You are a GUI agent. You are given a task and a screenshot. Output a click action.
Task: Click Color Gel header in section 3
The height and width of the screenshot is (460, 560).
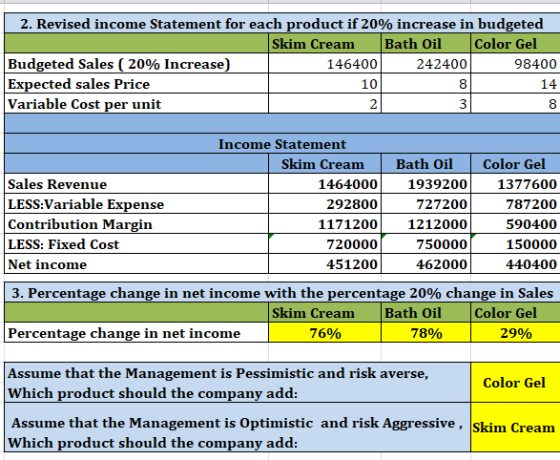pos(515,313)
